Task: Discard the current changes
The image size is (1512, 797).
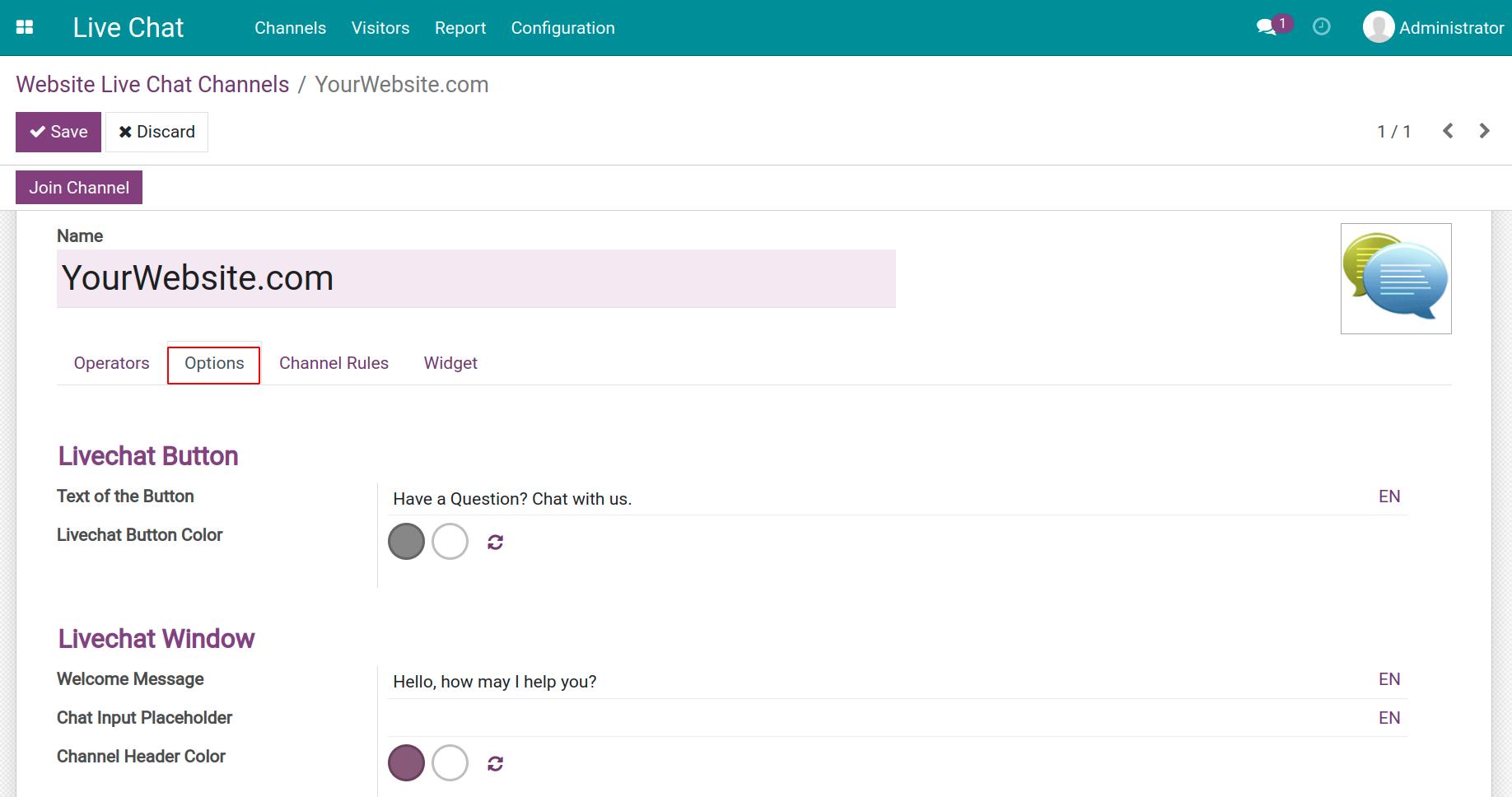Action: tap(156, 131)
